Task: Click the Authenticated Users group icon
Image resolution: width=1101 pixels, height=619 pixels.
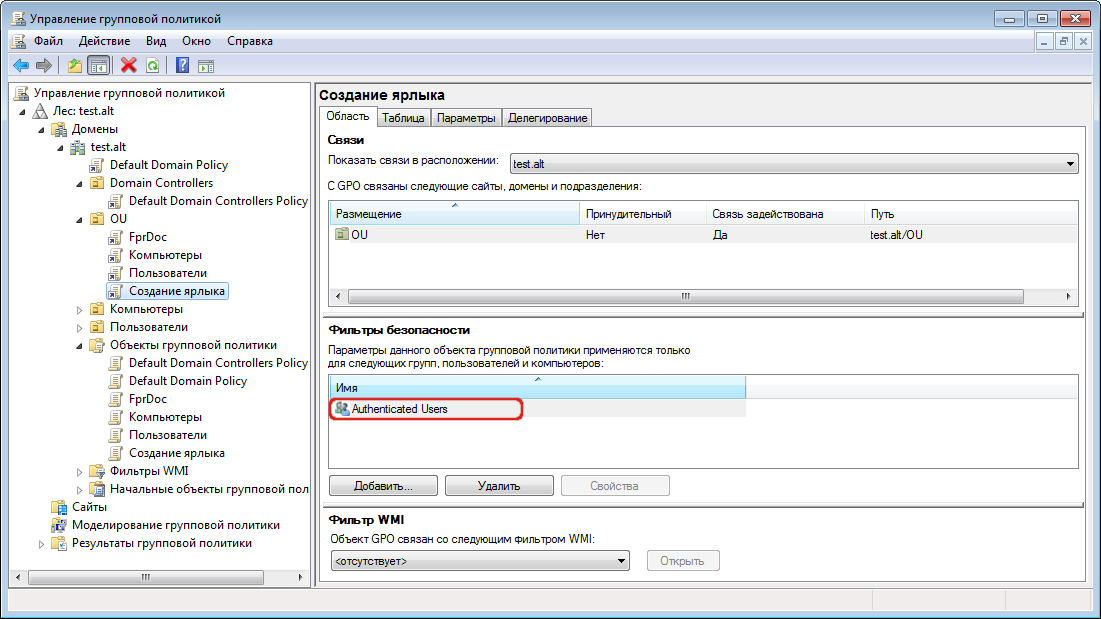Action: 342,408
